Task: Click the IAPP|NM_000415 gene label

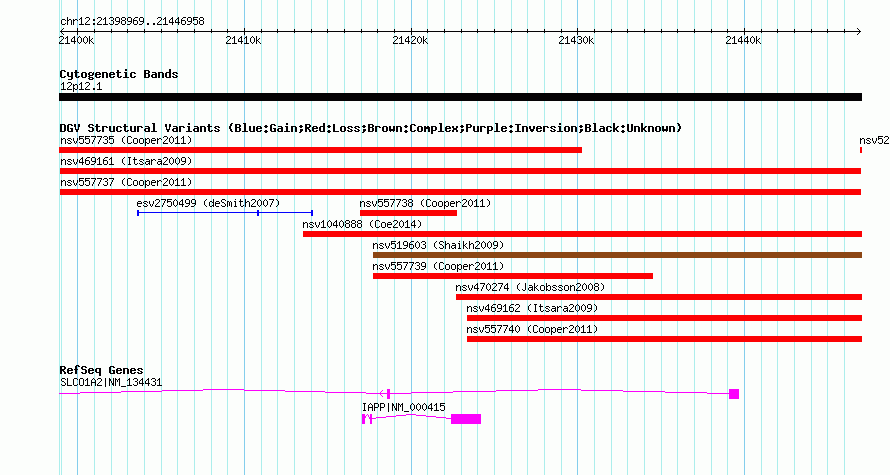Action: click(x=404, y=407)
